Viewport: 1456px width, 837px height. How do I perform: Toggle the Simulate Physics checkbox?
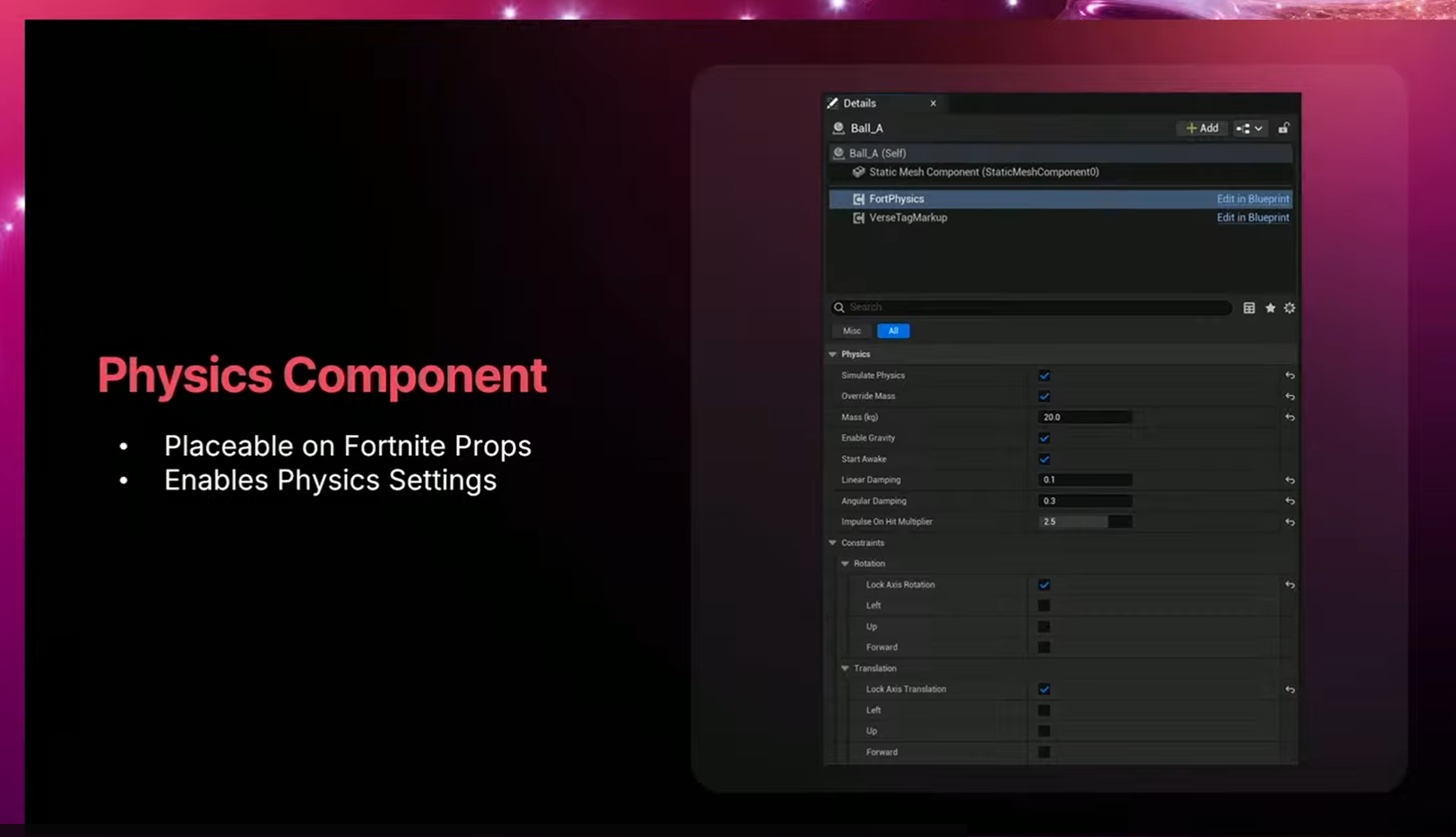1044,375
